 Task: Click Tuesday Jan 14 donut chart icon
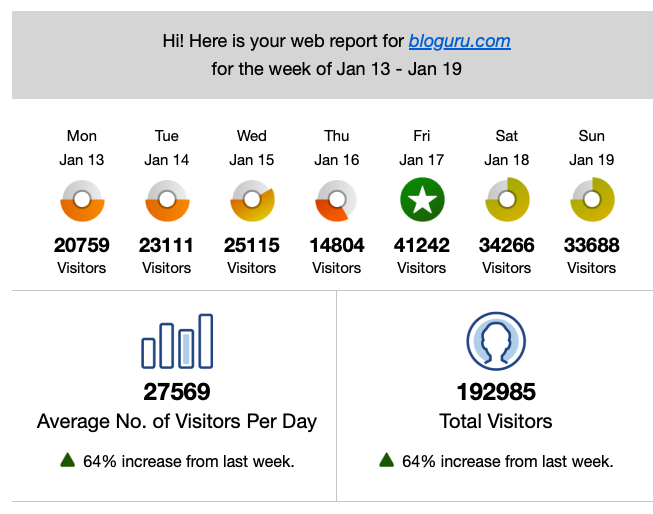(x=167, y=200)
